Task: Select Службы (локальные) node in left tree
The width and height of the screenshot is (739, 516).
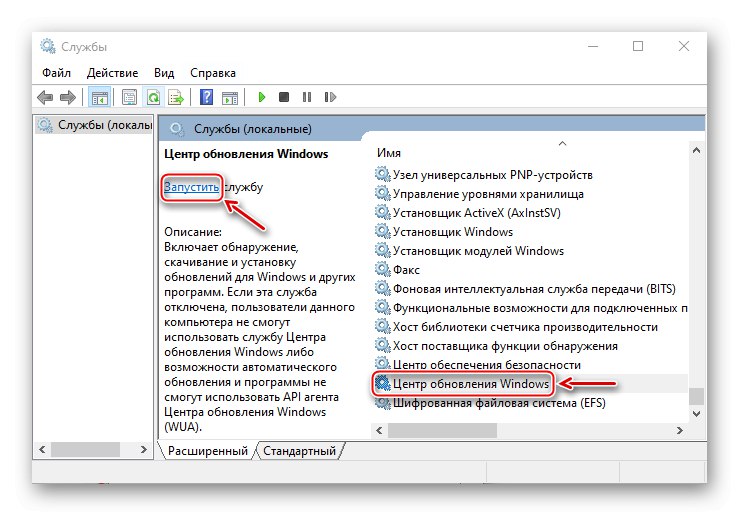Action: coord(95,125)
